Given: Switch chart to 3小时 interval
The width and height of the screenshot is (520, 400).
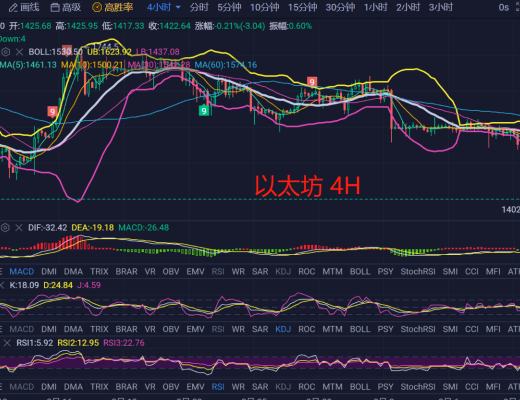Looking at the screenshot, I should (441, 7).
